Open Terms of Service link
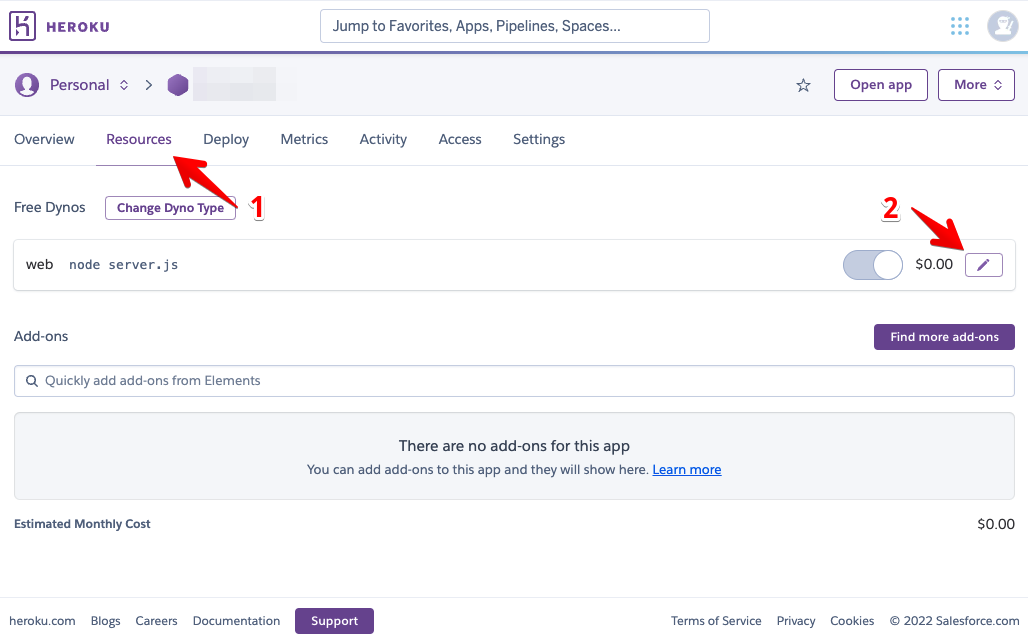Screen dimensions: 1028x635 coord(716,621)
